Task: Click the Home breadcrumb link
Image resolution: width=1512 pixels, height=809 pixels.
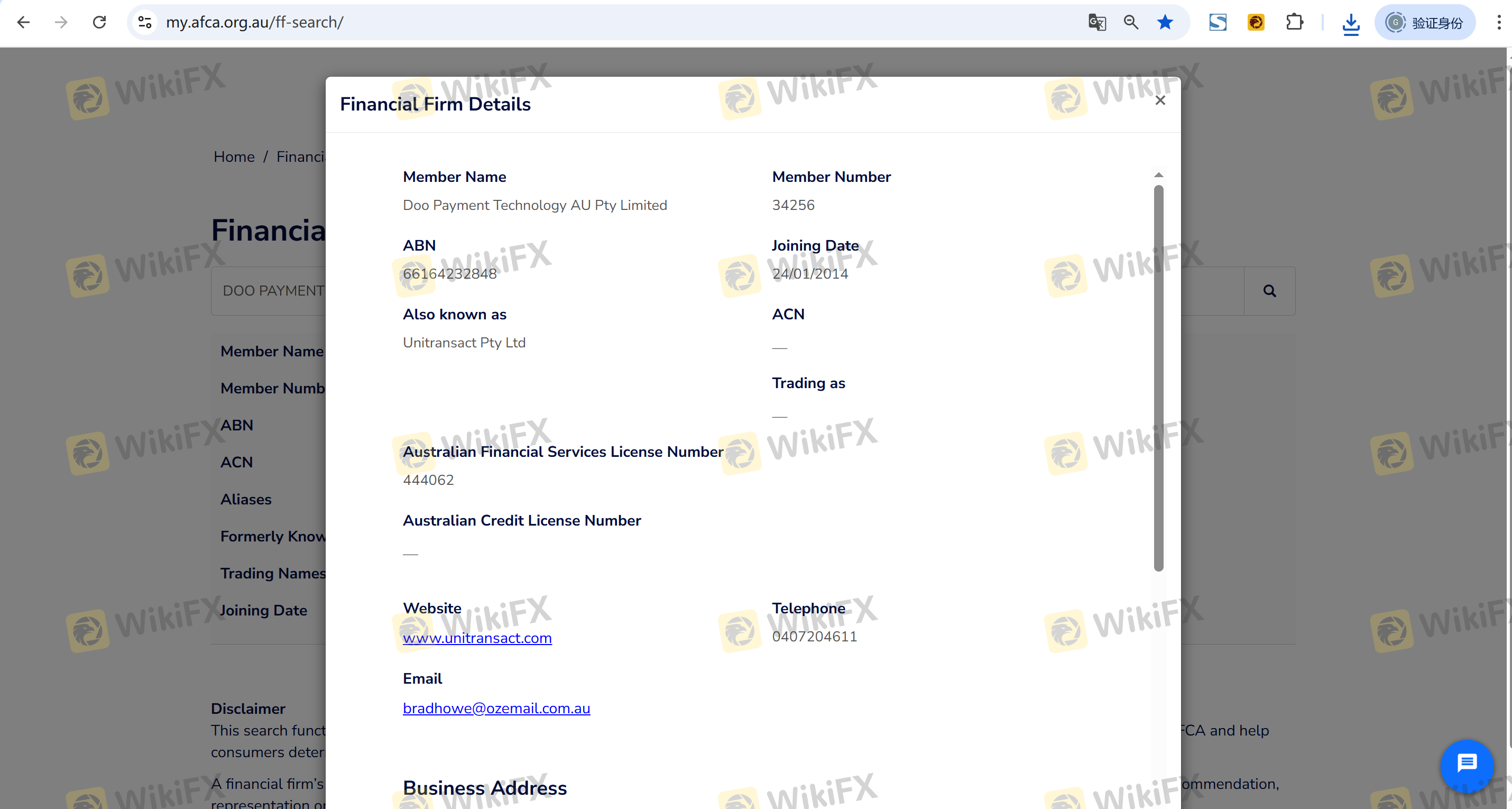Action: click(x=234, y=157)
